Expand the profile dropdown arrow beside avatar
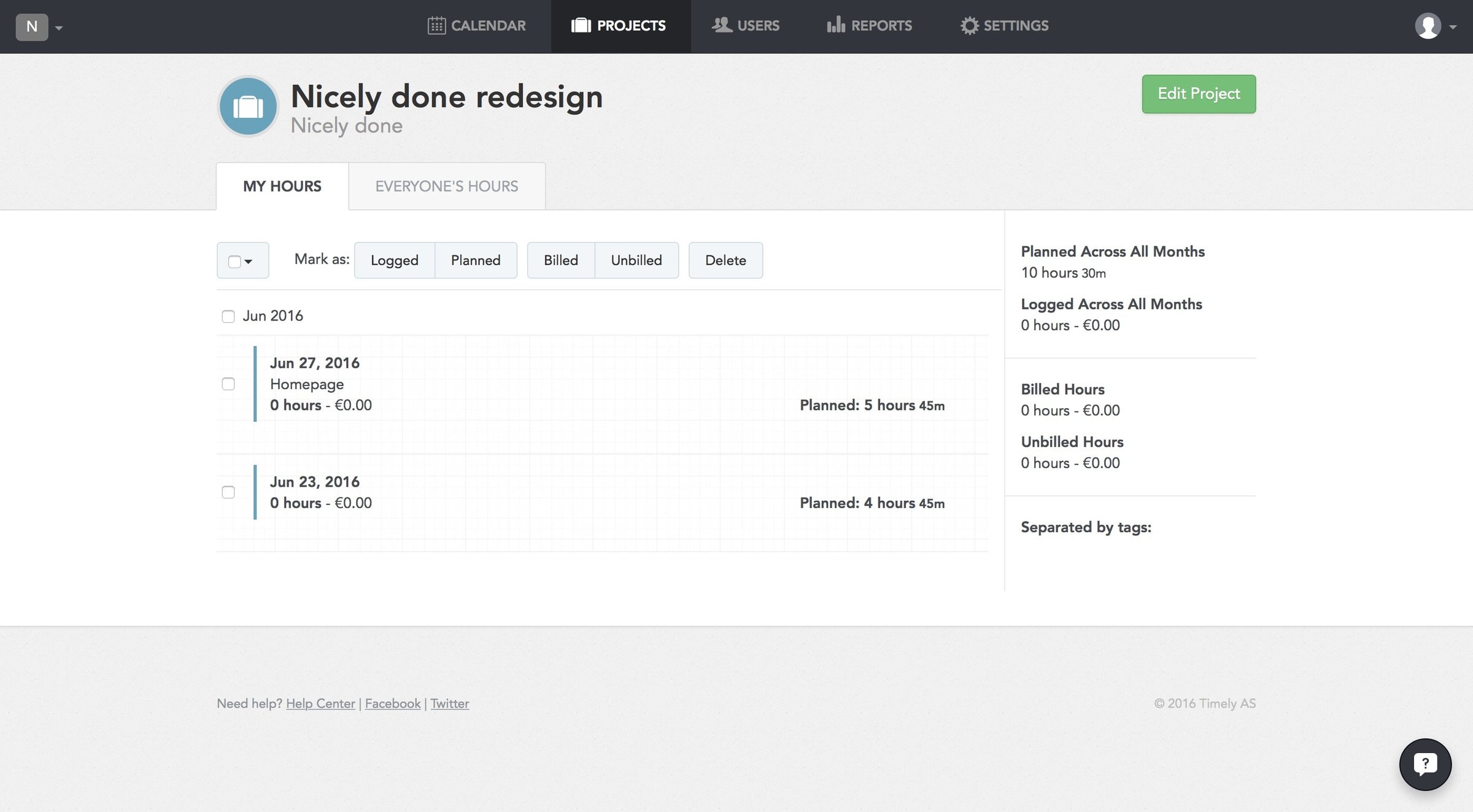The width and height of the screenshot is (1473, 812). (x=1453, y=28)
